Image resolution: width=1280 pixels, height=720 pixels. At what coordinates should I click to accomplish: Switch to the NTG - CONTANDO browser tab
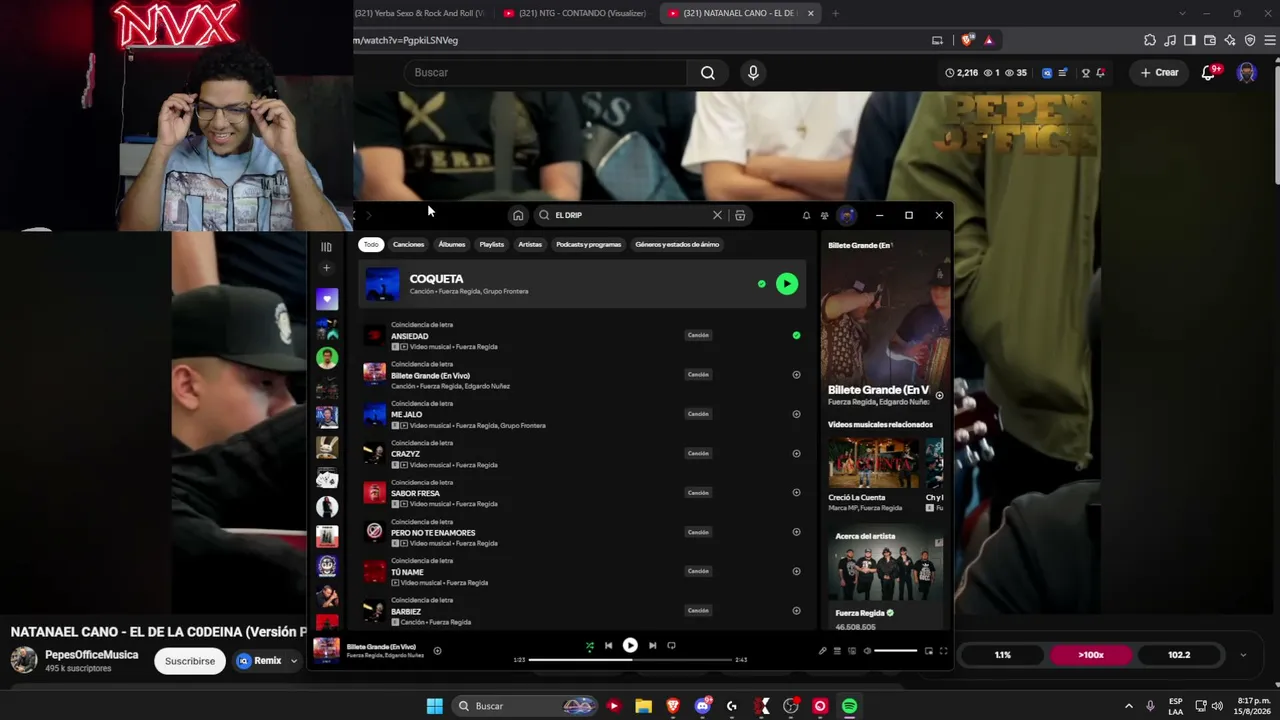[x=575, y=13]
